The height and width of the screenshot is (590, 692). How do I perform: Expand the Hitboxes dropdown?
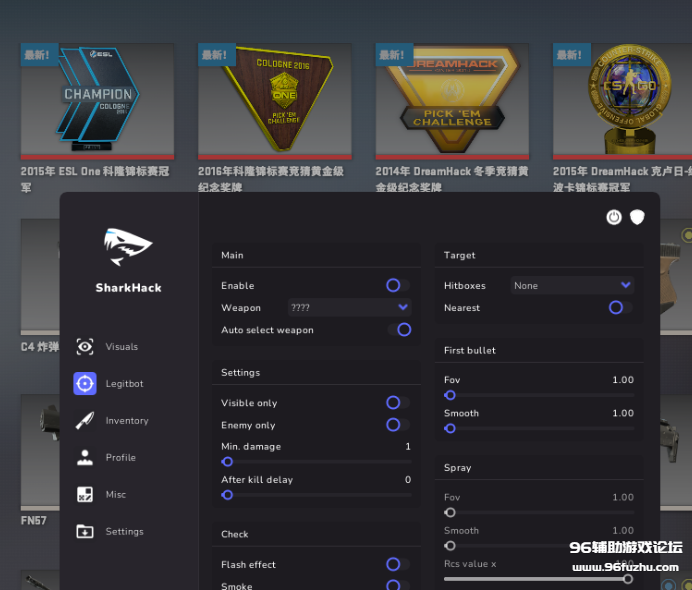pos(571,286)
